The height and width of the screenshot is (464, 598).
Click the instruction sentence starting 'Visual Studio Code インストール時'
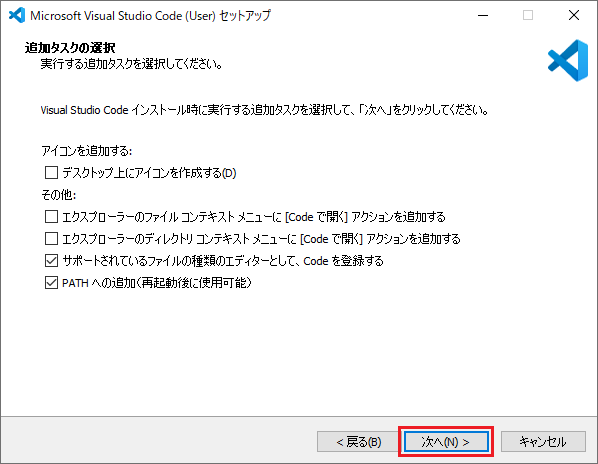pos(265,110)
